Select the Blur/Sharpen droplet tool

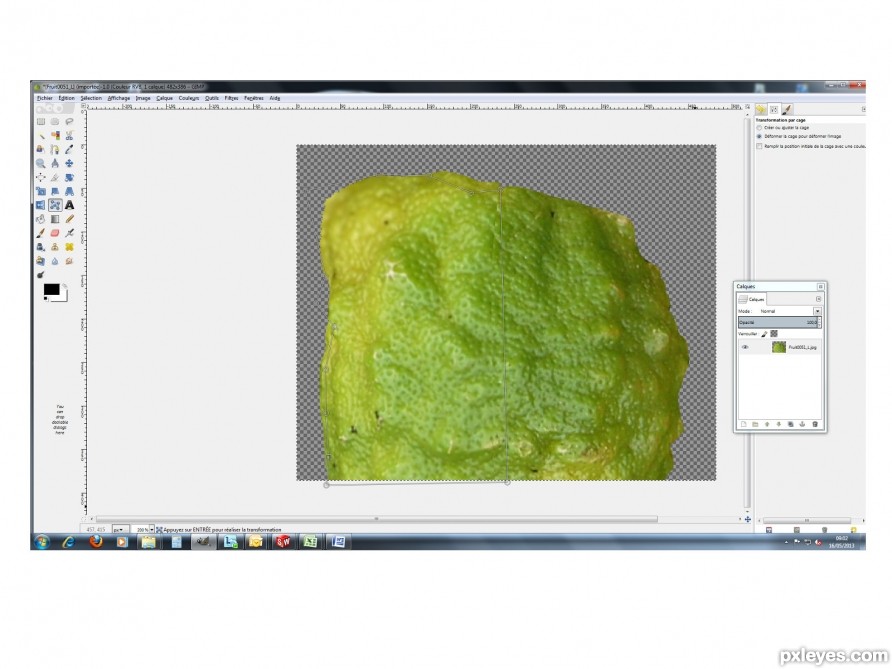[55, 261]
